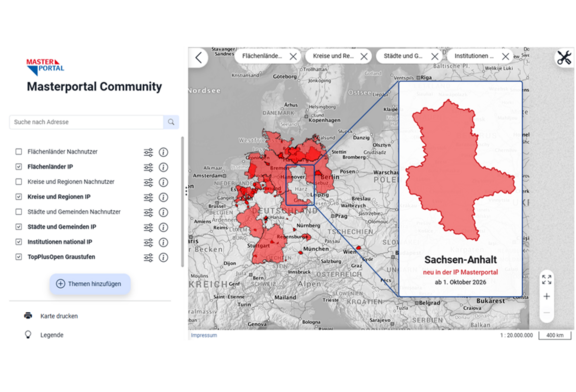The image size is (576, 392).
Task: Open settings sliders for Institutionen national IP
Action: tap(148, 242)
